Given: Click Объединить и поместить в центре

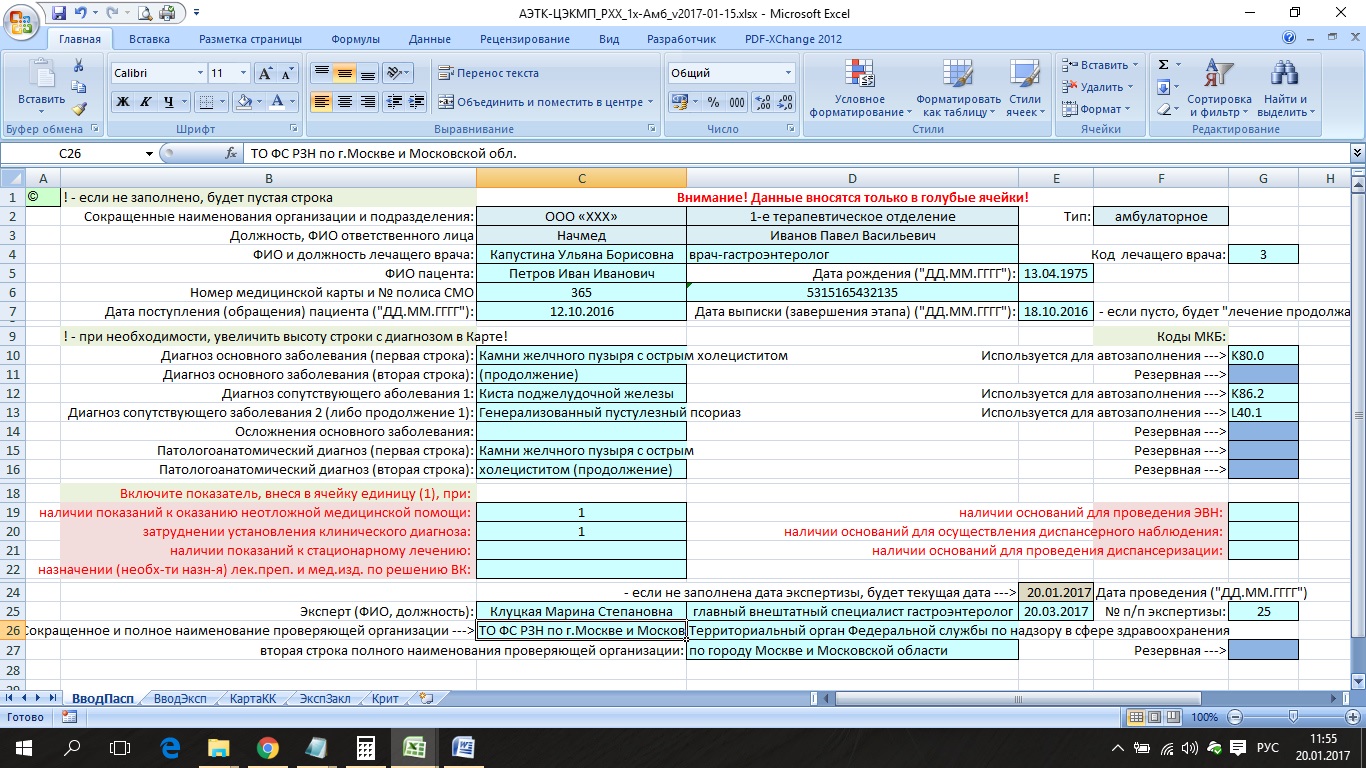Looking at the screenshot, I should point(540,102).
